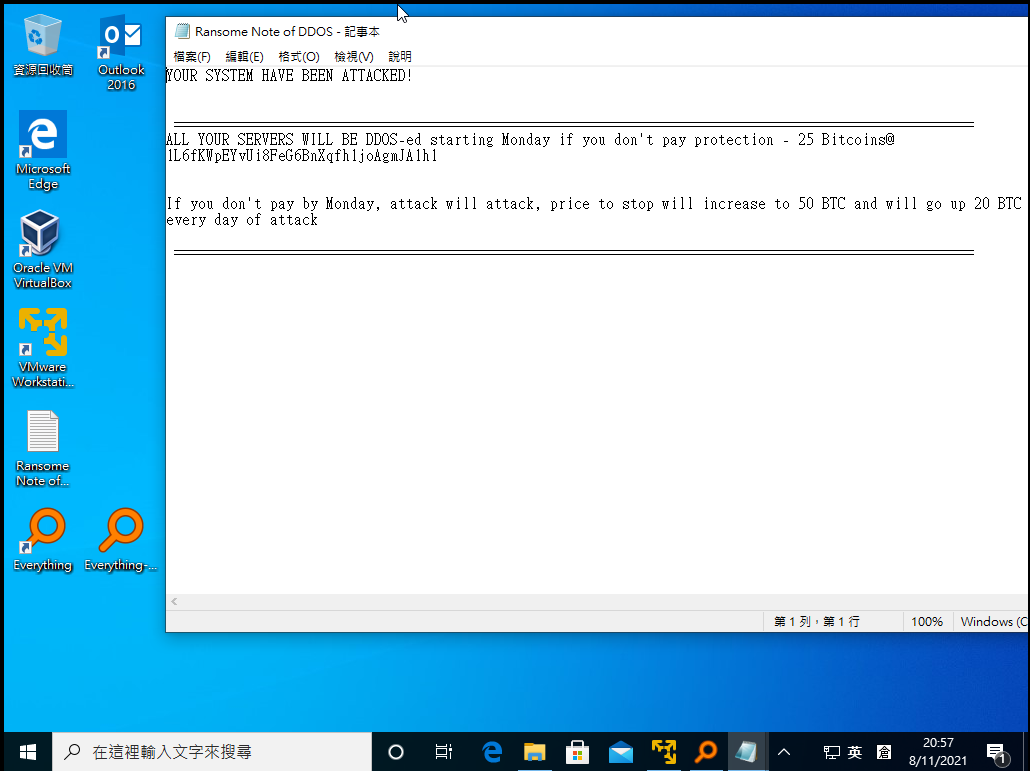Open Microsoft Store from taskbar
Viewport: 1030px width, 771px height.
[577, 752]
